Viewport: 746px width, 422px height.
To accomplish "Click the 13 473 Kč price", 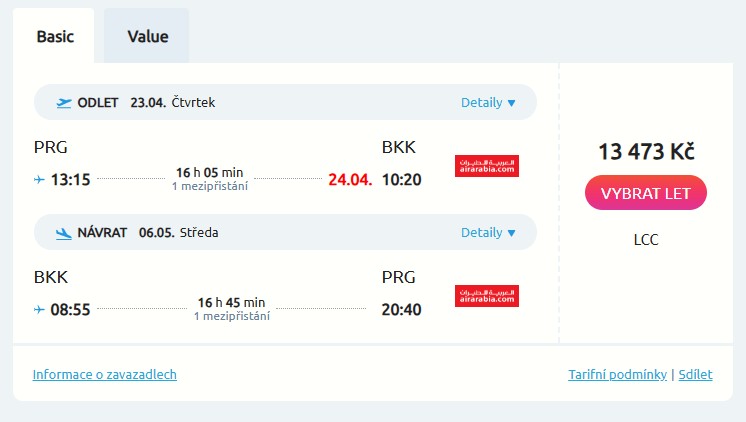I will 646,152.
